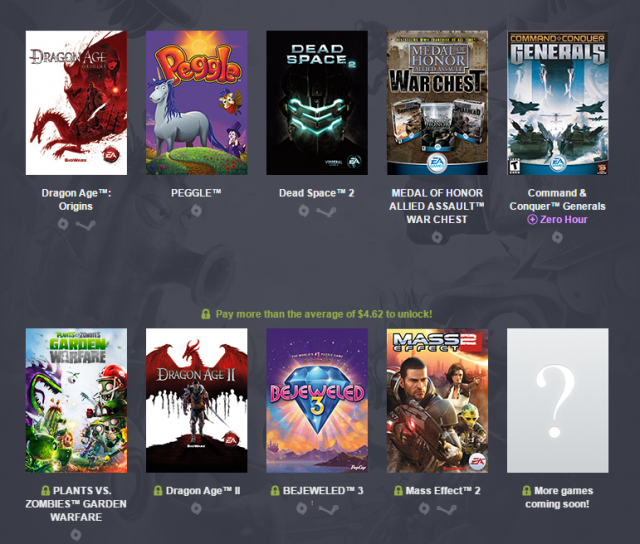This screenshot has width=640, height=544.
Task: Open the Dead Space 2 cover art
Action: click(x=317, y=103)
